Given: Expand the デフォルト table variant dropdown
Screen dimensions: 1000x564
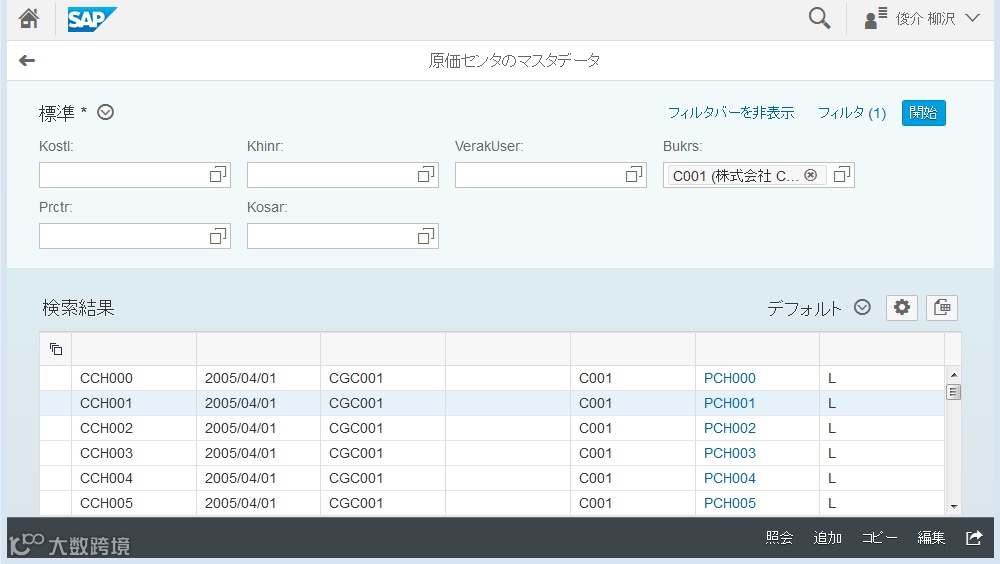Looking at the screenshot, I should pyautogui.click(x=863, y=308).
